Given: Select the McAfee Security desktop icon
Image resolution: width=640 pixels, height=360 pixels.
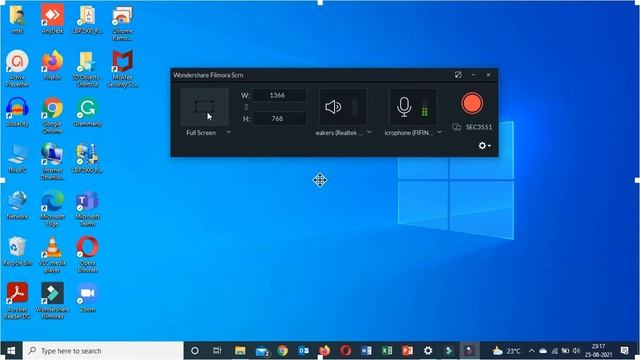Looking at the screenshot, I should pyautogui.click(x=122, y=68).
